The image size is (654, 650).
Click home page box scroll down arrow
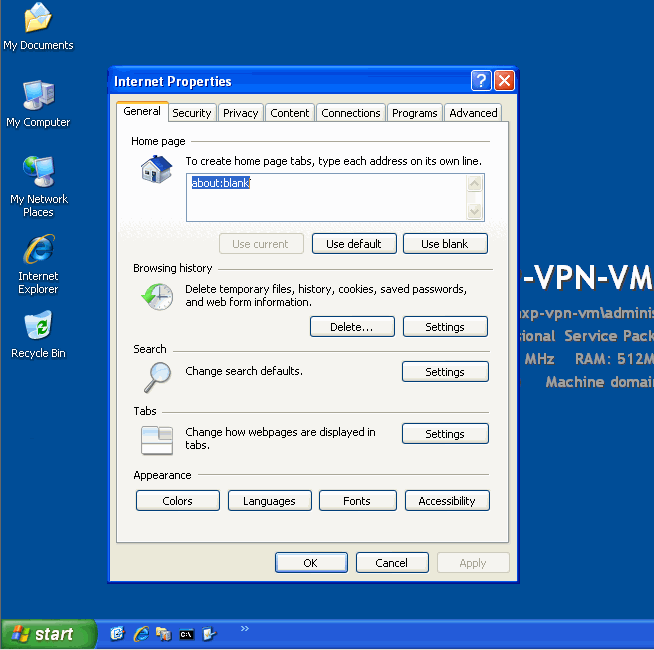coord(475,212)
